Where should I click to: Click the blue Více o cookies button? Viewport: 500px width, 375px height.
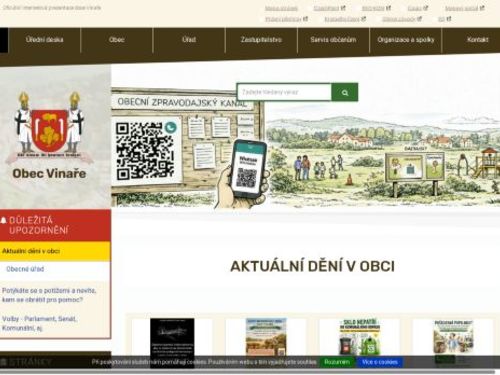380,362
